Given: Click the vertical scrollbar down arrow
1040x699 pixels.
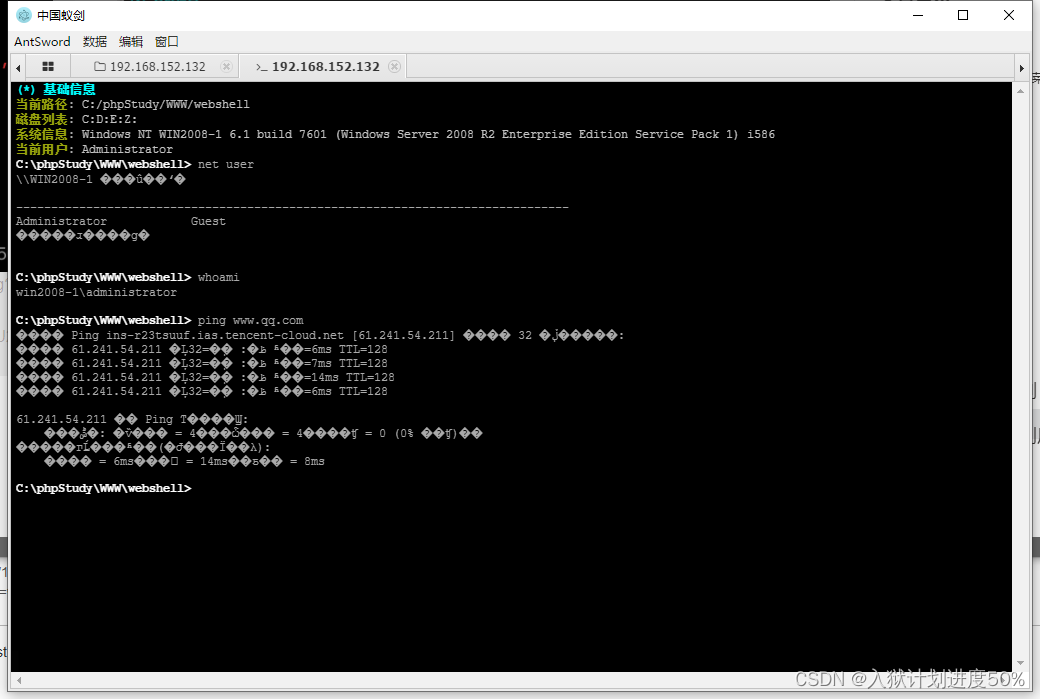Looking at the screenshot, I should tap(1020, 663).
